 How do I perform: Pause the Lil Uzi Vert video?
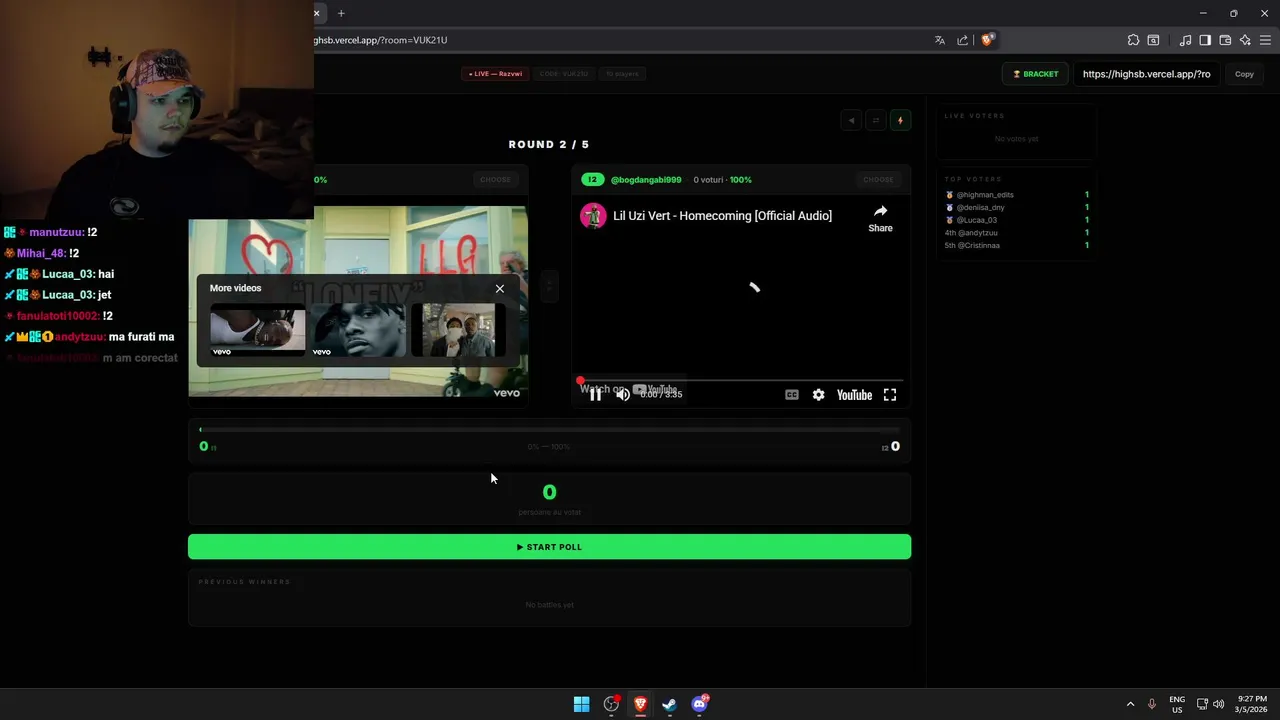pyautogui.click(x=595, y=395)
